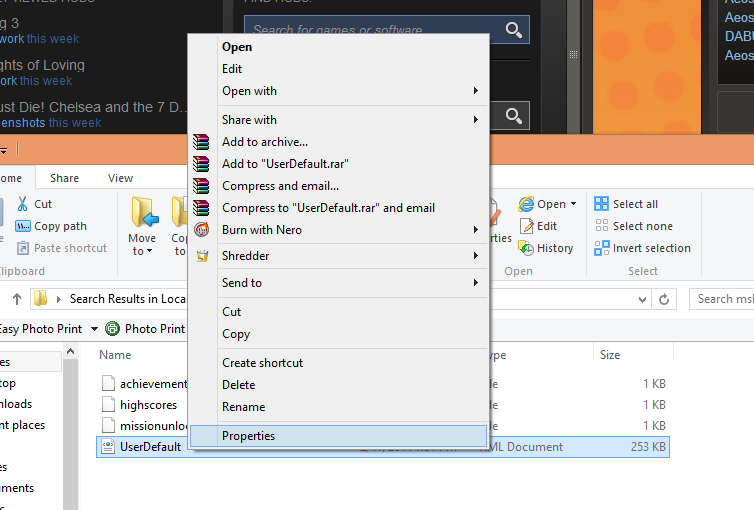Open the address bar history dropdown
Screen dimensions: 754x510
tap(642, 299)
